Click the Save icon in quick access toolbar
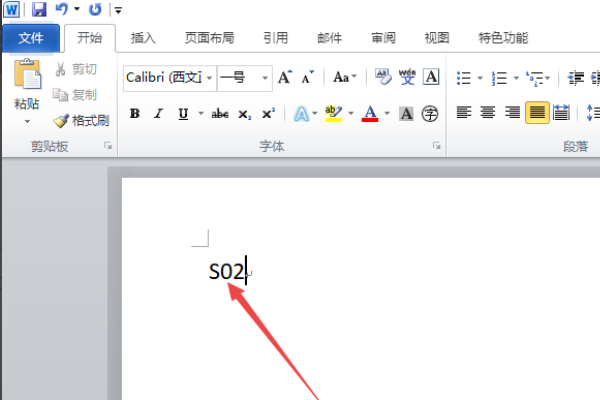 click(39, 9)
